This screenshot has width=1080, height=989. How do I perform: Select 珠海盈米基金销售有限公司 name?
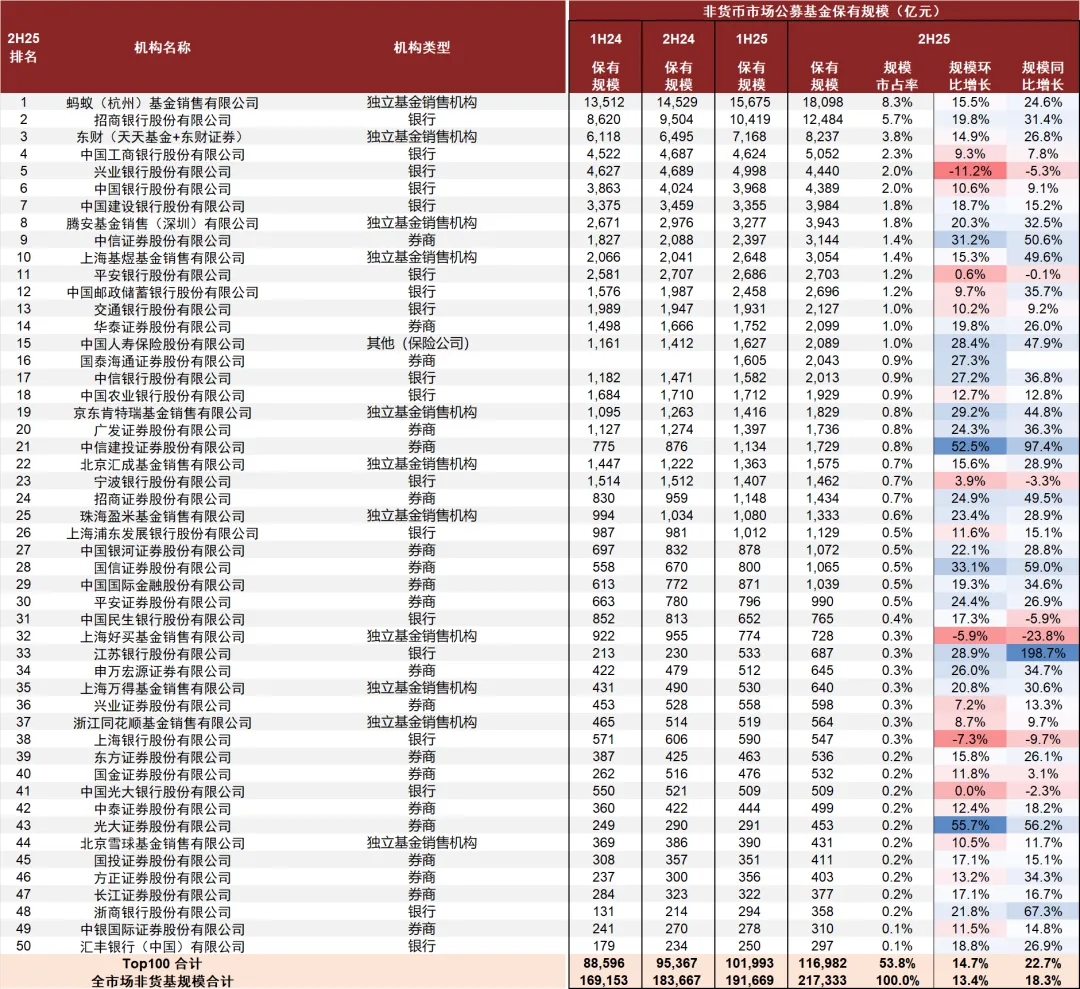point(163,516)
